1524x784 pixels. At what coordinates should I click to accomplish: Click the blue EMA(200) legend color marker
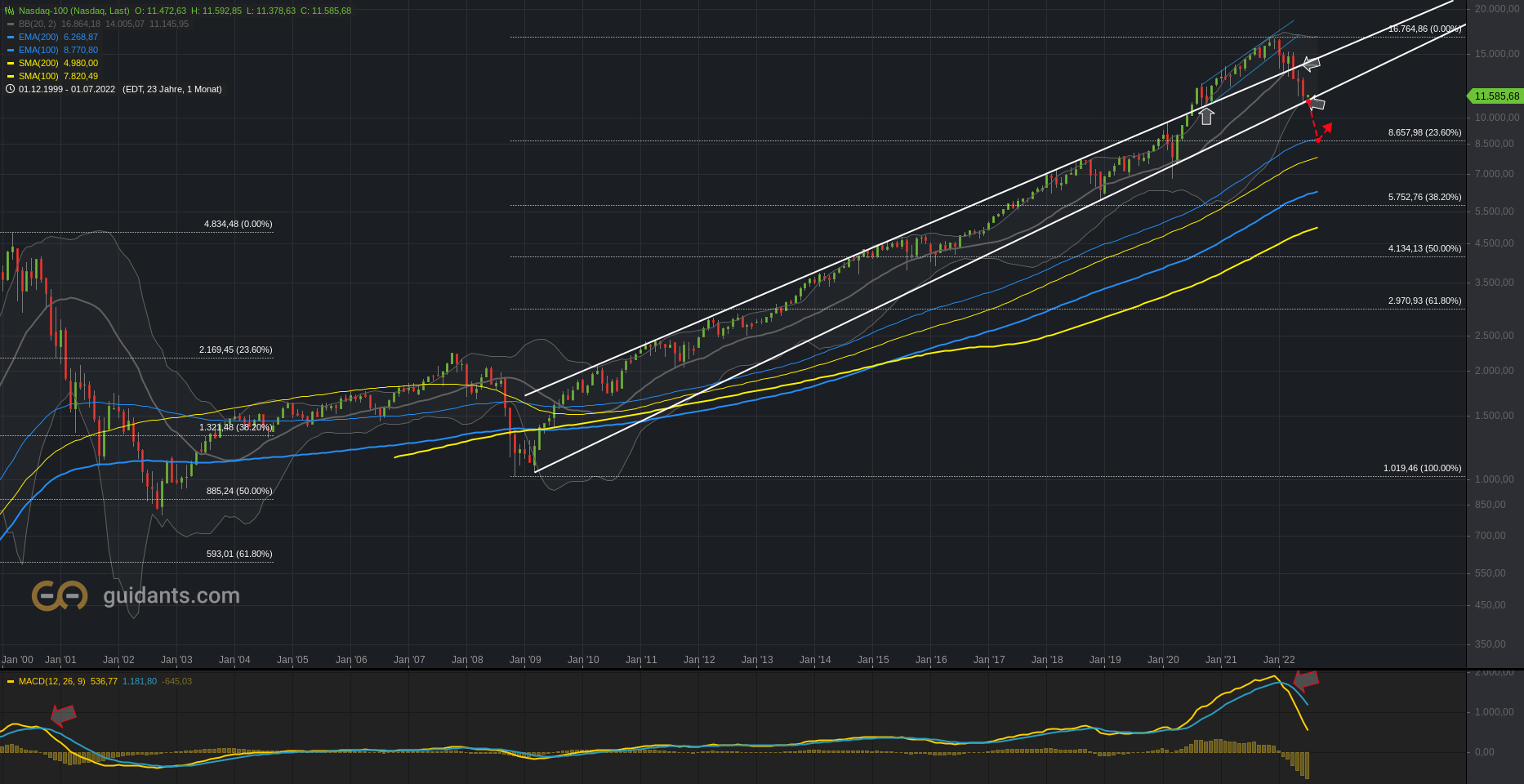point(11,37)
